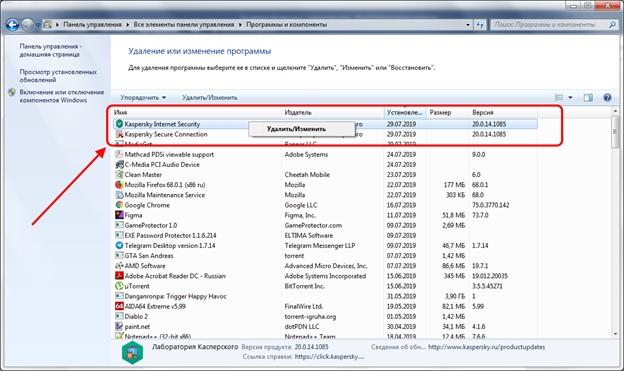Click the FinalWire Ltd. publisher cell
The image size is (624, 371).
[x=304, y=307]
